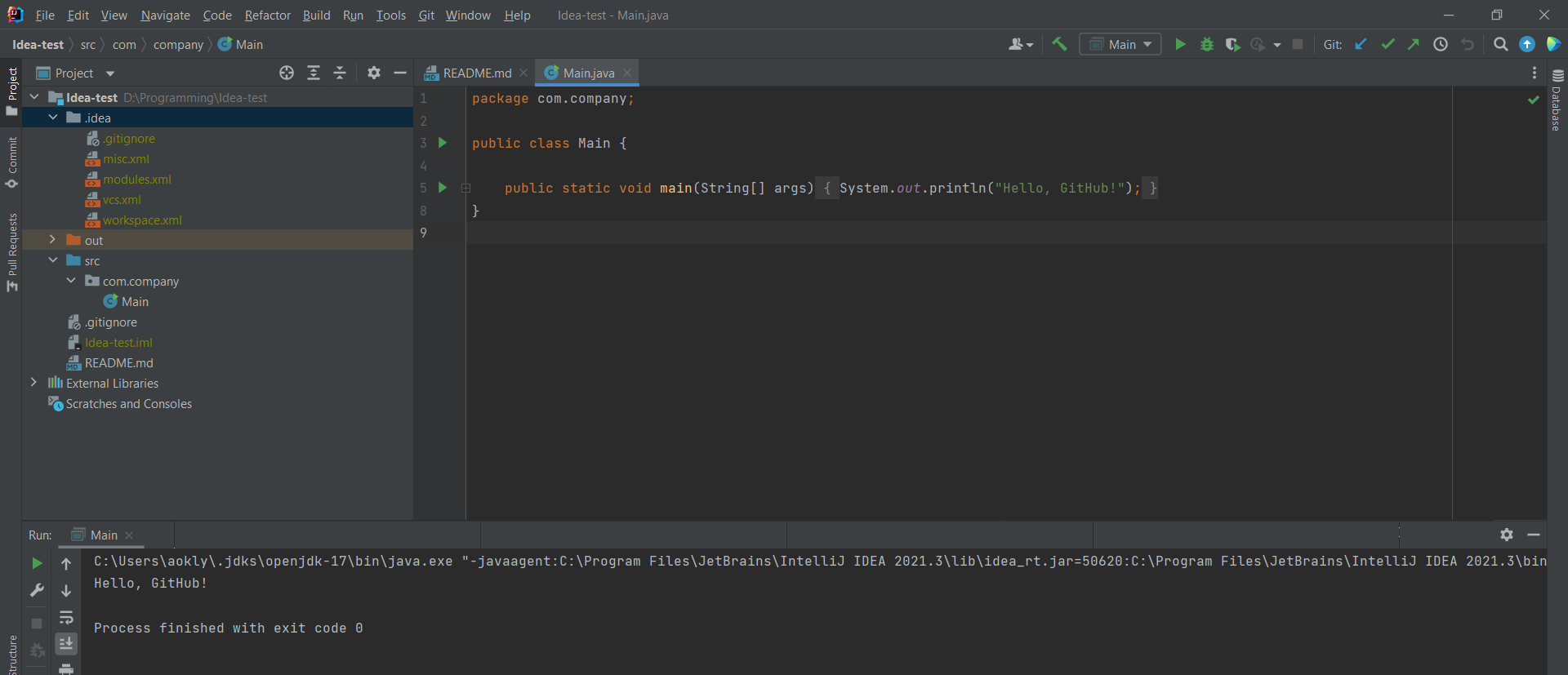Viewport: 1568px width, 675px height.
Task: Click src in navigation breadcrumb
Action: click(x=88, y=44)
